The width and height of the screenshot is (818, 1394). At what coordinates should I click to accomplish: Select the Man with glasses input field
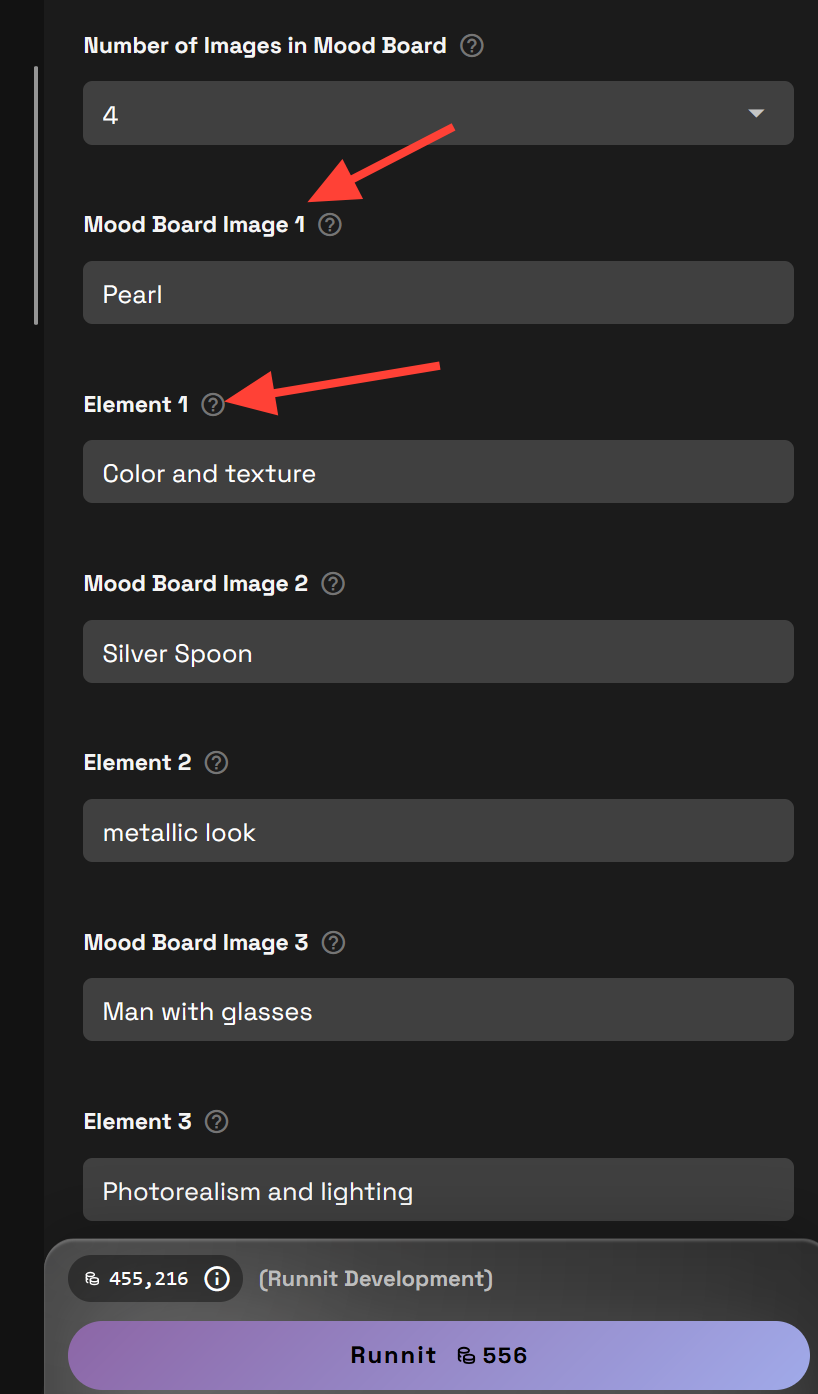point(438,1009)
